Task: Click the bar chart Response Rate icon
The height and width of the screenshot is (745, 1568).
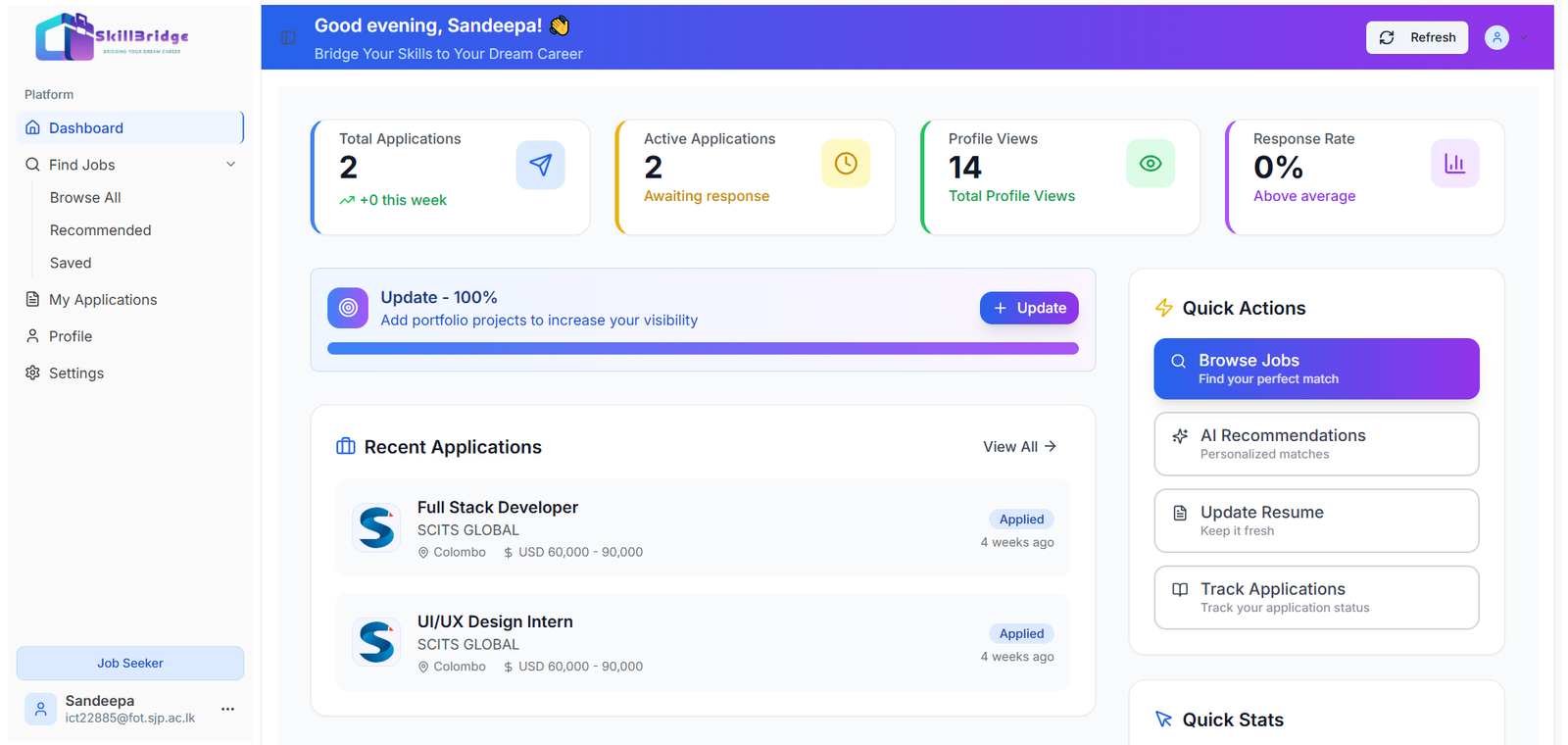Action: [1454, 164]
